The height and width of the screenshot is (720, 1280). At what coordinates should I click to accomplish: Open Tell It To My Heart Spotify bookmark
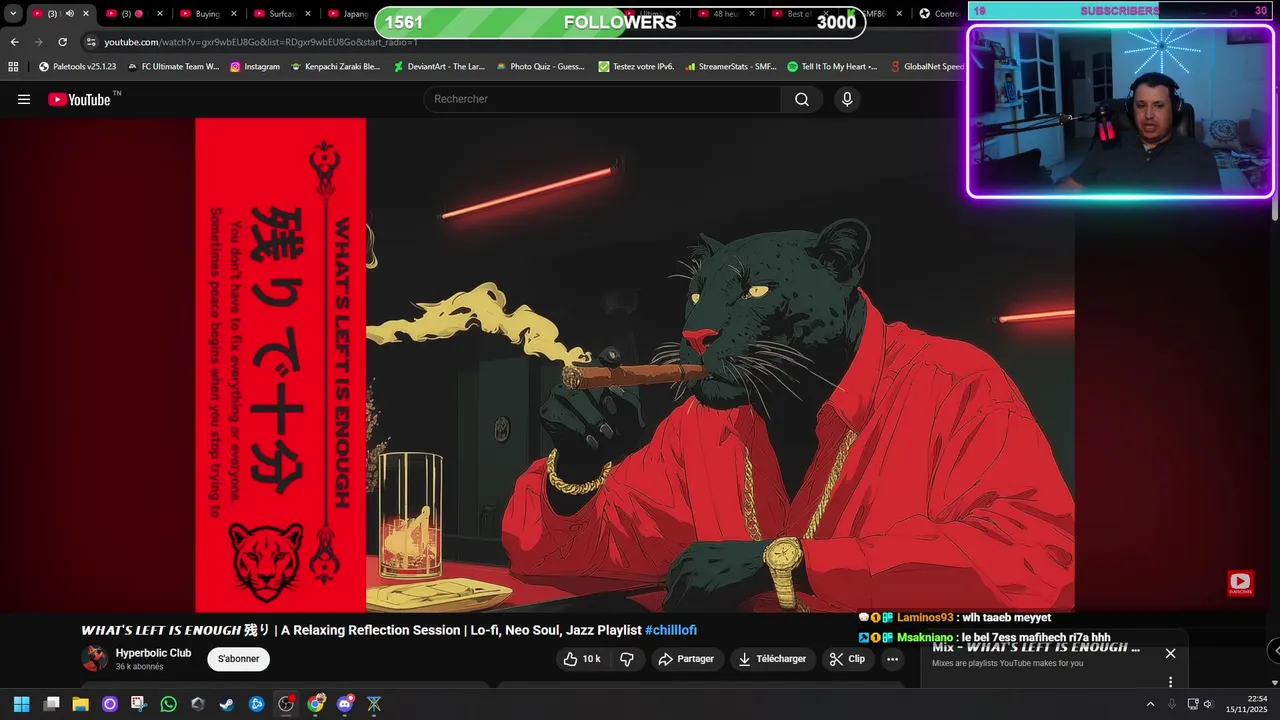(832, 67)
